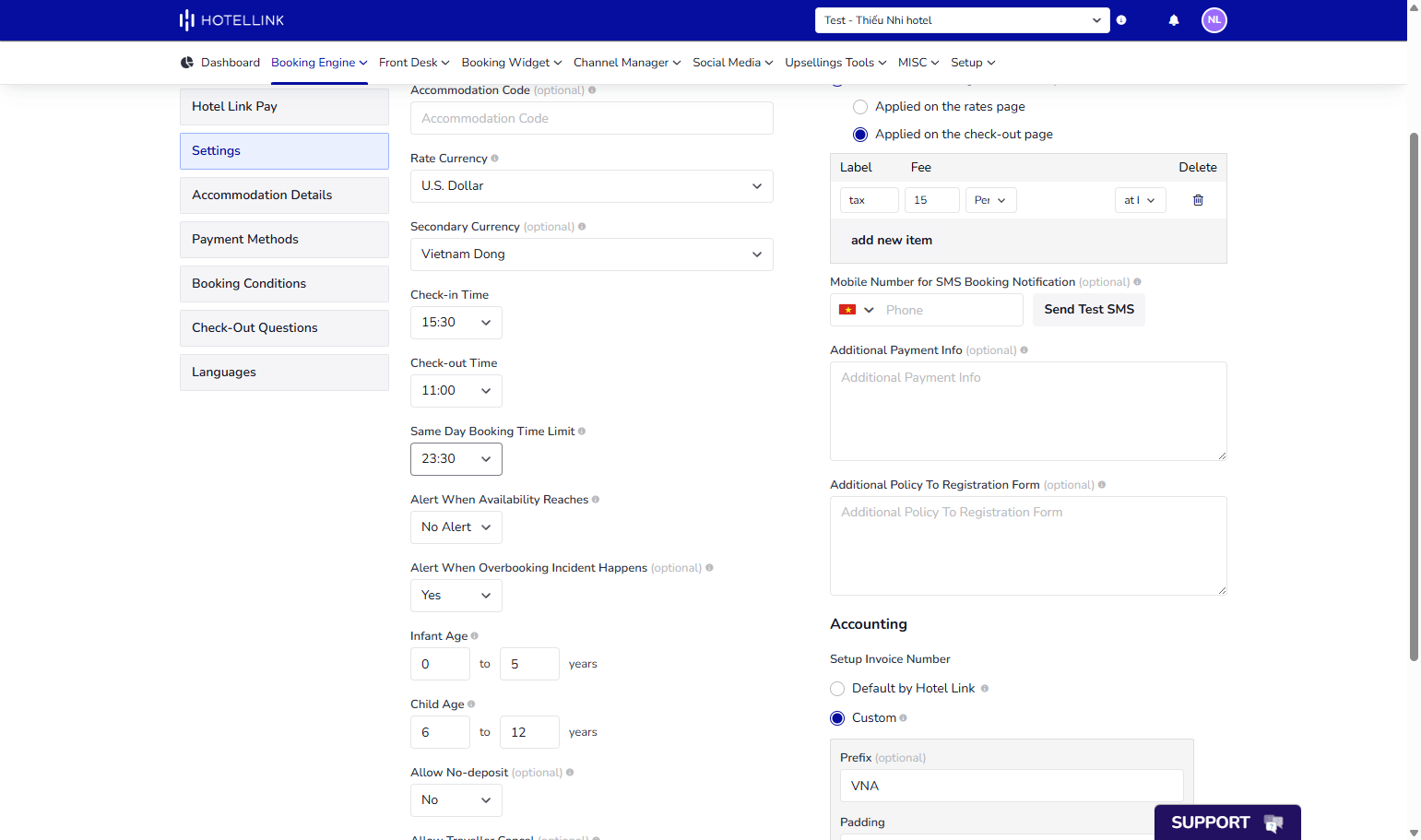Select Applied on the rates page
This screenshot has height=840, width=1421.
tap(860, 107)
